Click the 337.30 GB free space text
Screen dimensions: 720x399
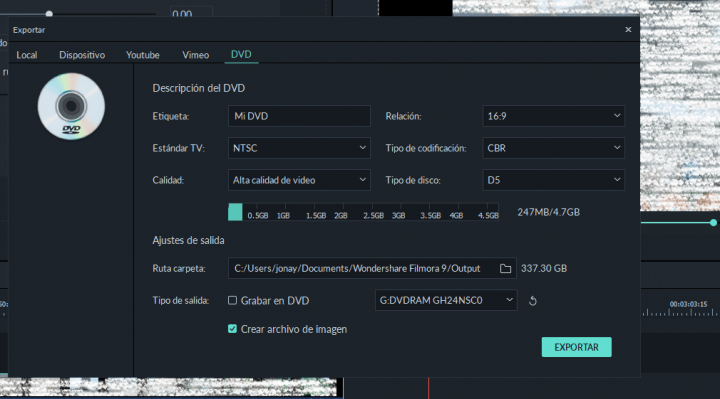pos(544,269)
